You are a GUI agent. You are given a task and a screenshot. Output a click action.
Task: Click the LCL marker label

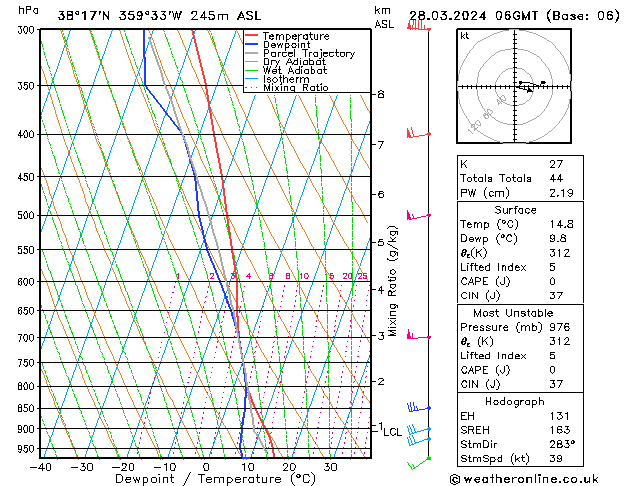click(392, 432)
